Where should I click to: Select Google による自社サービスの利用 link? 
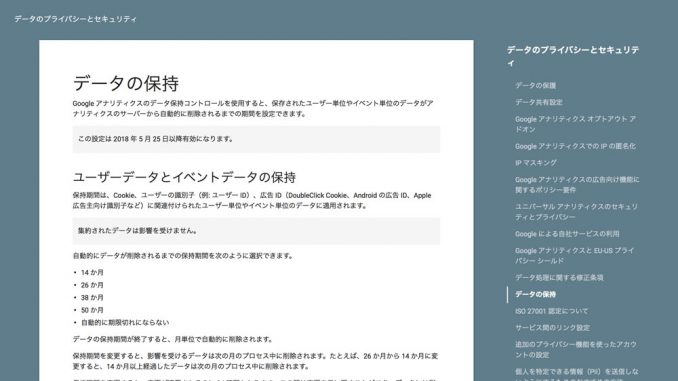(x=567, y=234)
